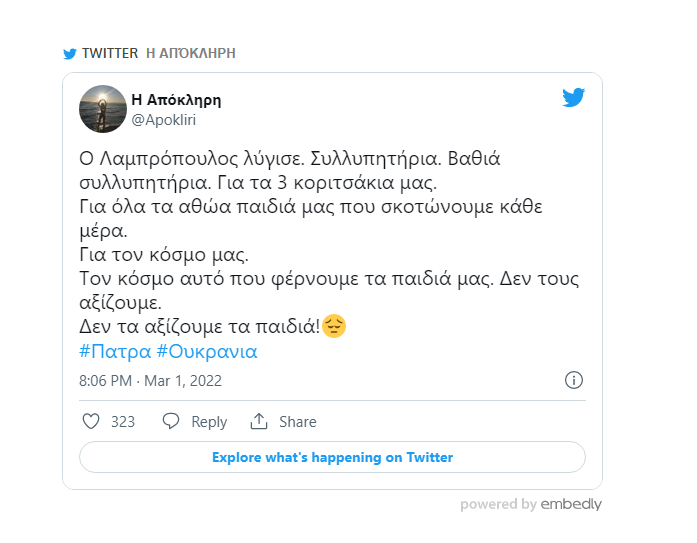Click the small Twitter bird beside TWITTER header

point(70,54)
